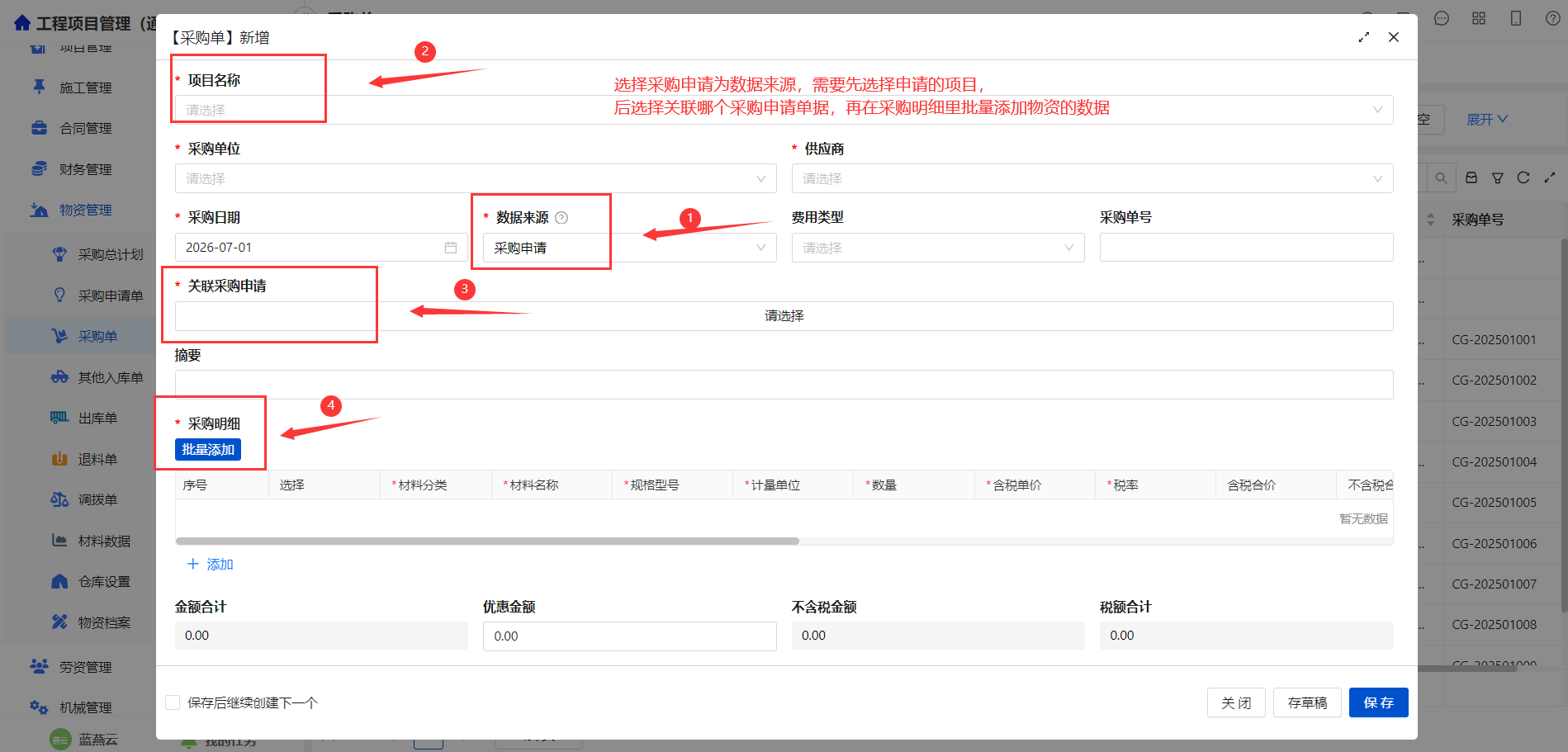This screenshot has width=1568, height=752.
Task: Open the 数据来源 dropdown showing 采购申请
Action: pyautogui.click(x=629, y=248)
